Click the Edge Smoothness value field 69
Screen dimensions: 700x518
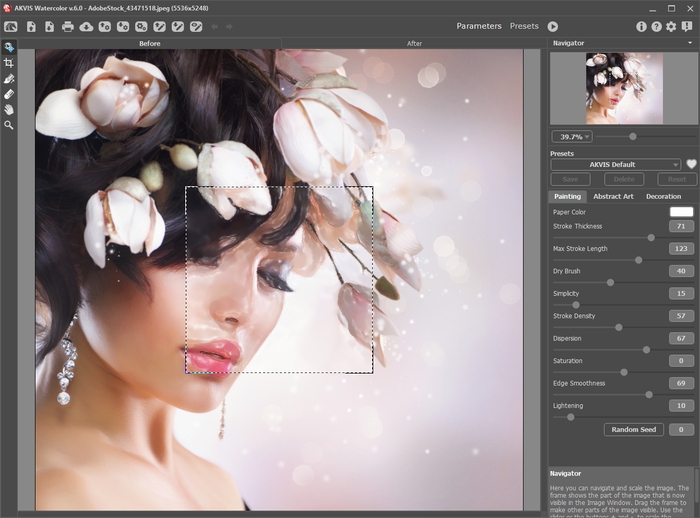681,383
